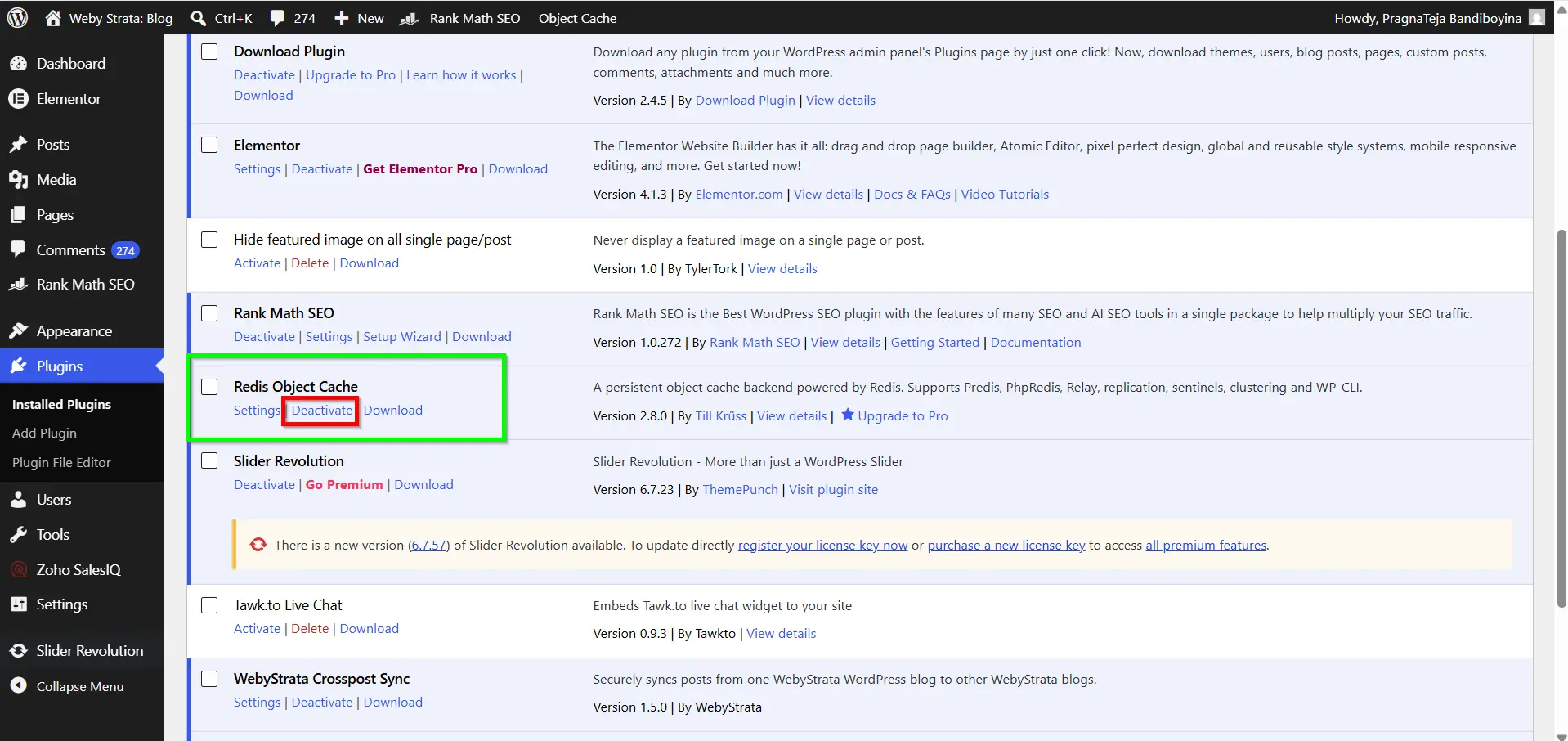
Task: Click the page vertical scrollbar thumb
Action: (1561, 417)
